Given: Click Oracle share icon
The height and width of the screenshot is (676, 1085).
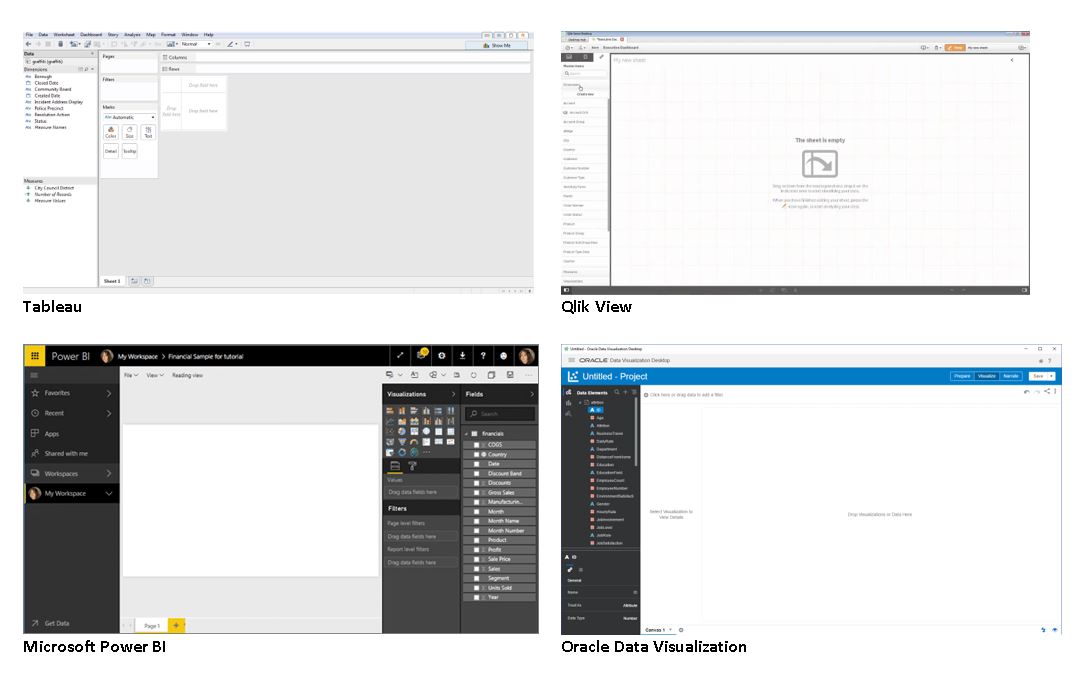Looking at the screenshot, I should click(x=1047, y=392).
